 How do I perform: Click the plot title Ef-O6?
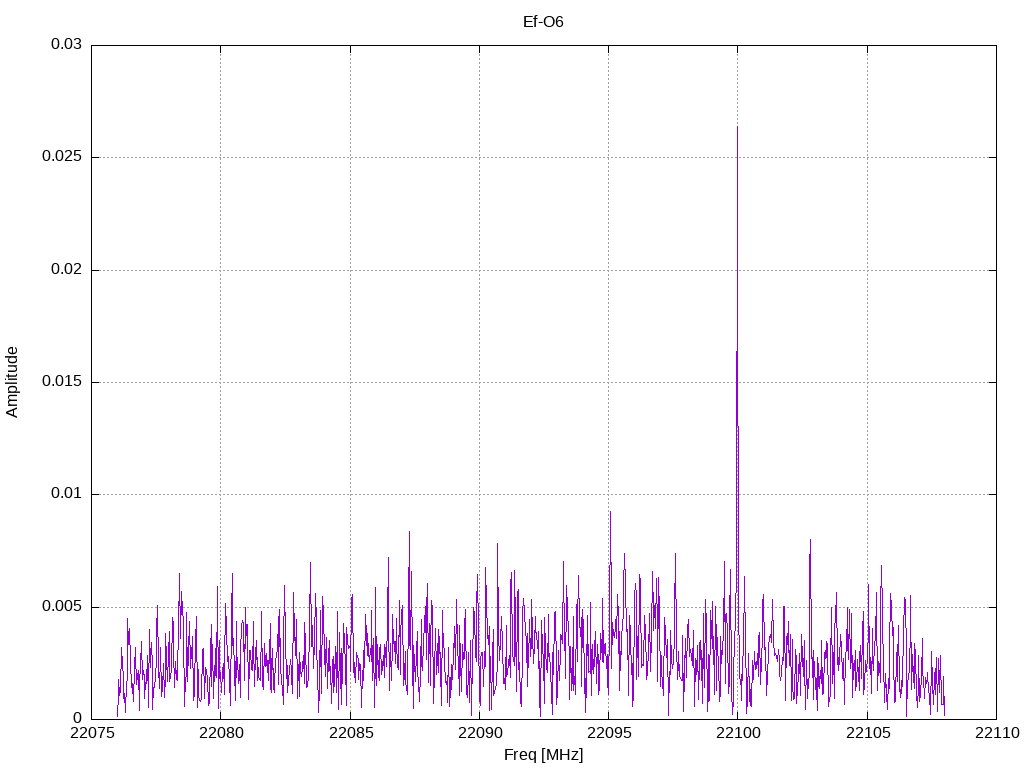pyautogui.click(x=543, y=22)
